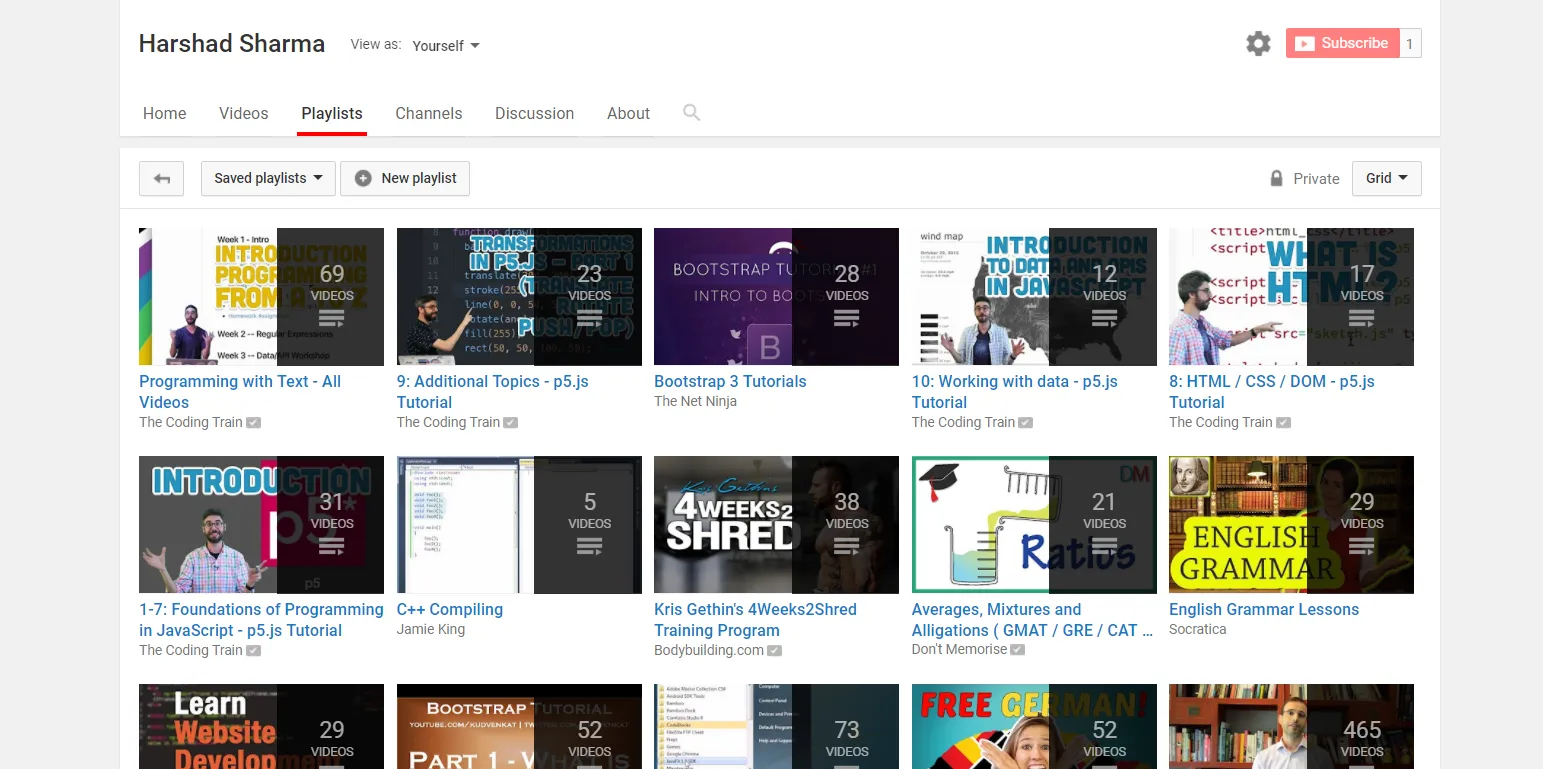Click playlist icon on 1-7: Foundations thumbnail

point(331,547)
